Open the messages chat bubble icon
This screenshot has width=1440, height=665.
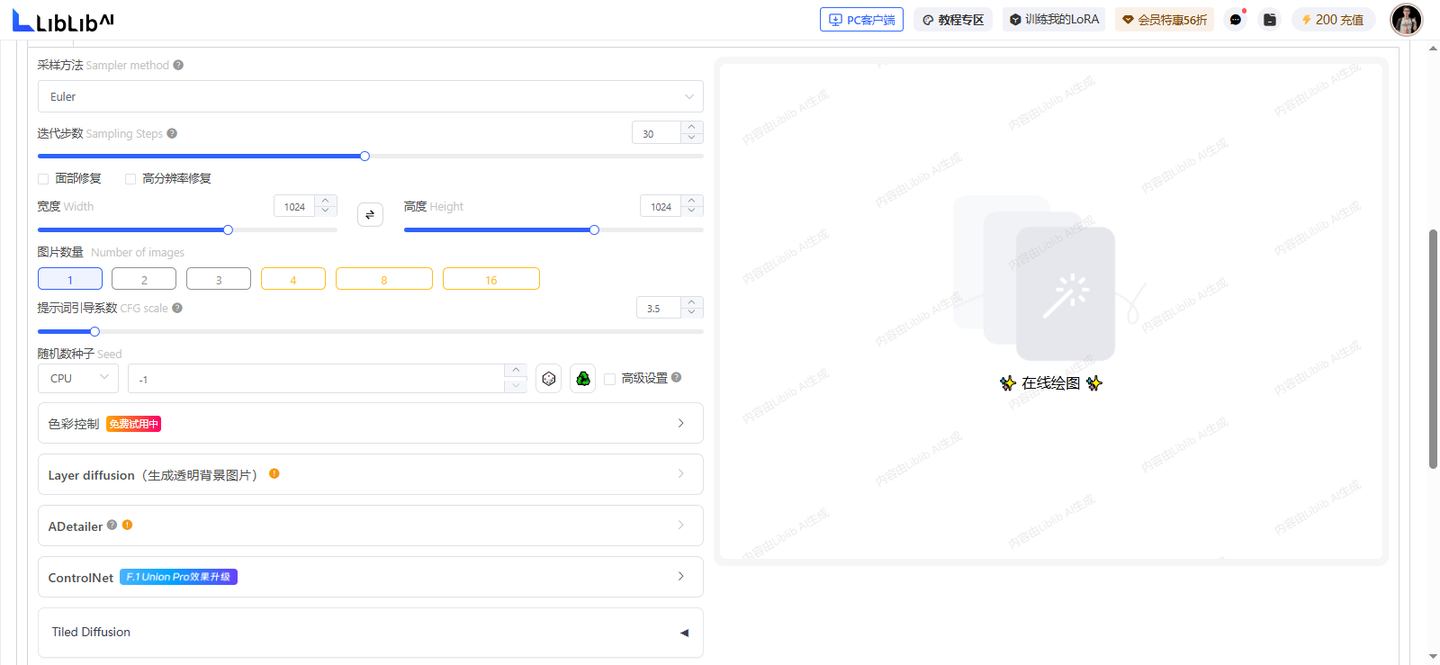point(1236,19)
